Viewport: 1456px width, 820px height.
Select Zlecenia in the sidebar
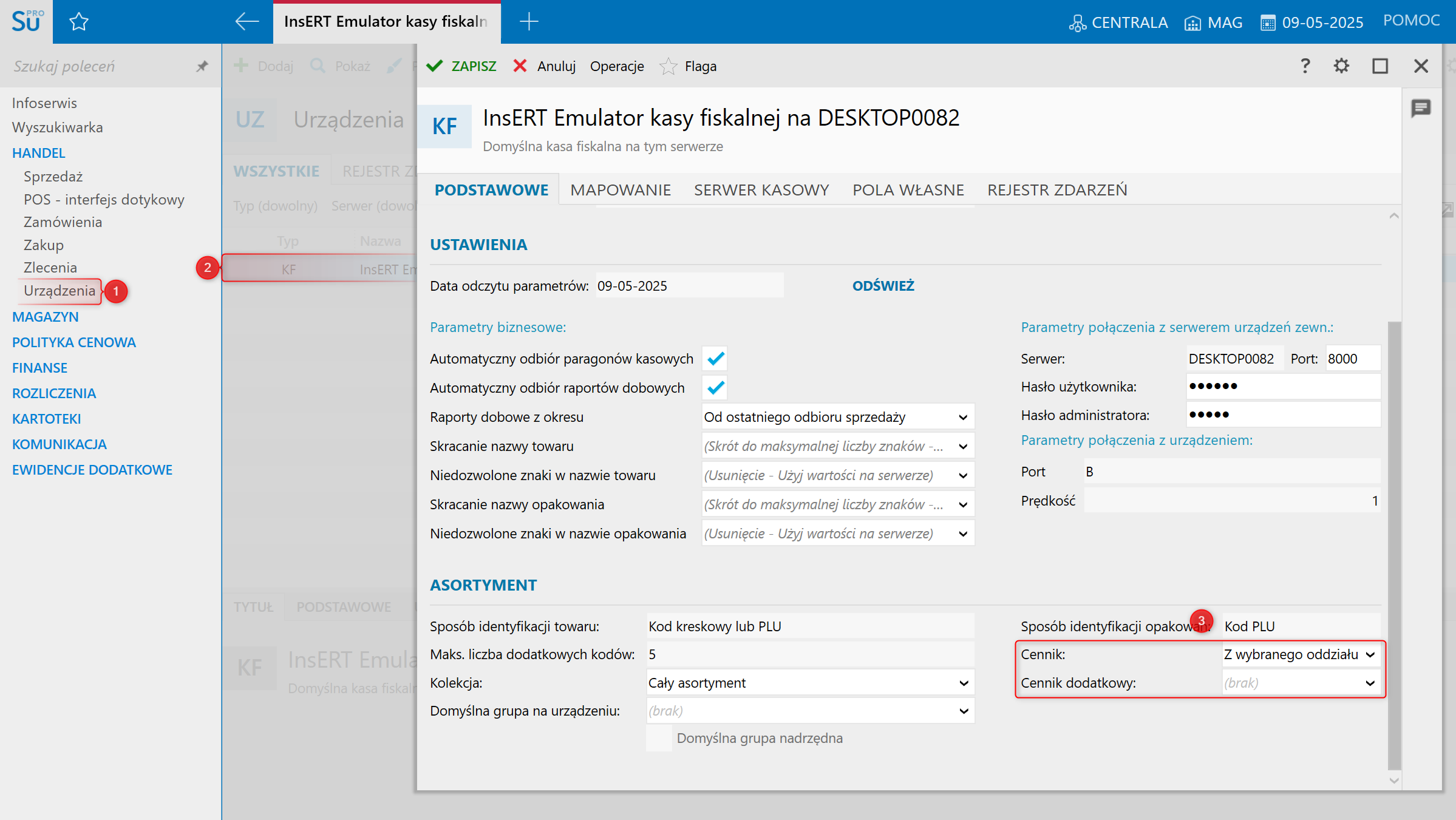(50, 268)
